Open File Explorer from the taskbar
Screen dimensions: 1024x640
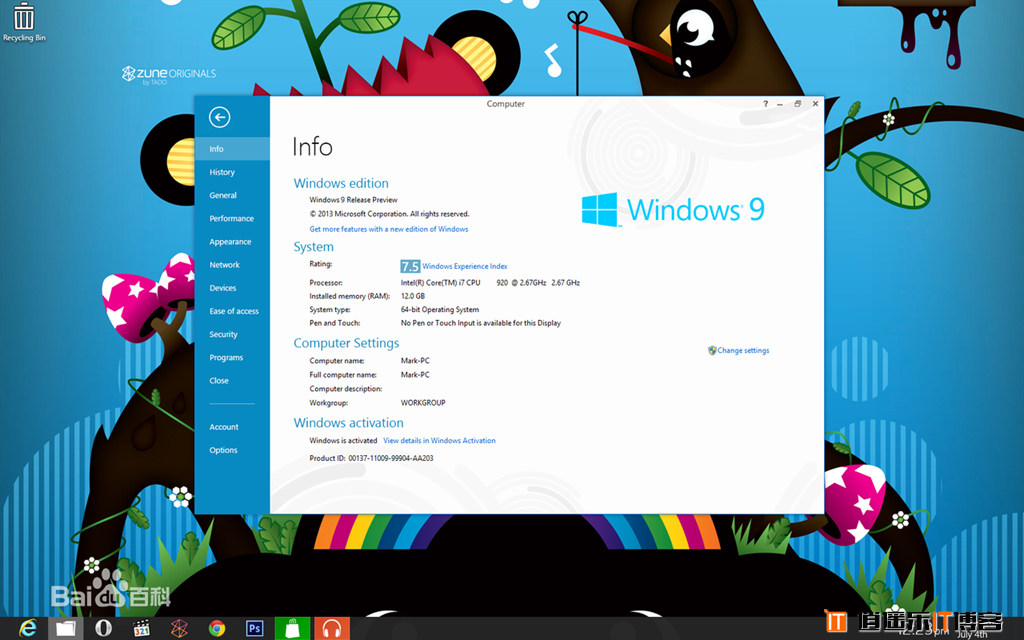coord(65,628)
